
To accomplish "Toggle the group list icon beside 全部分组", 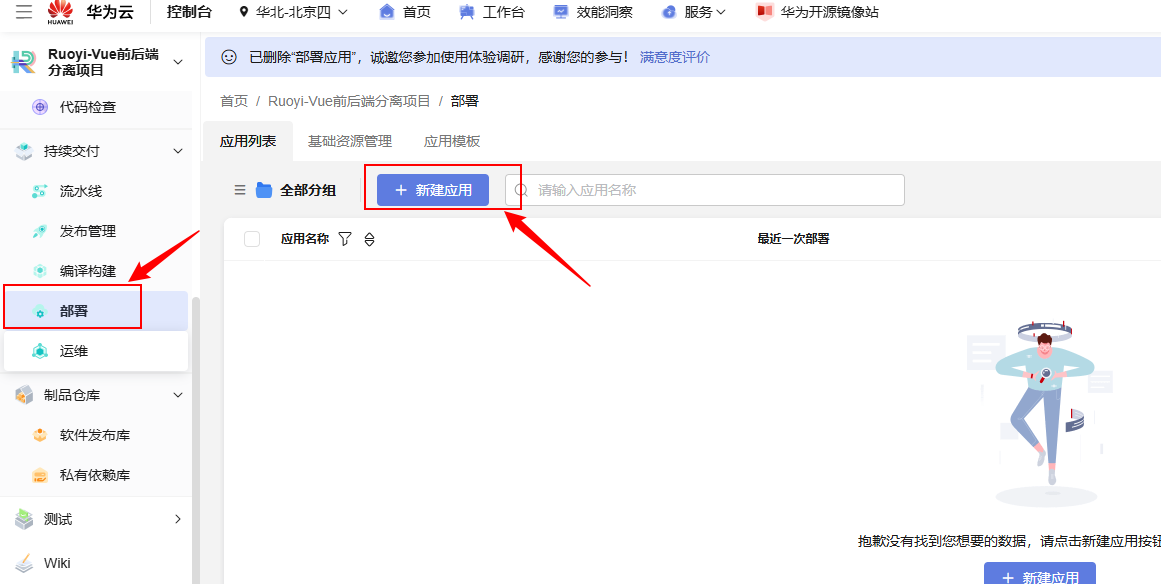I will click(x=240, y=190).
